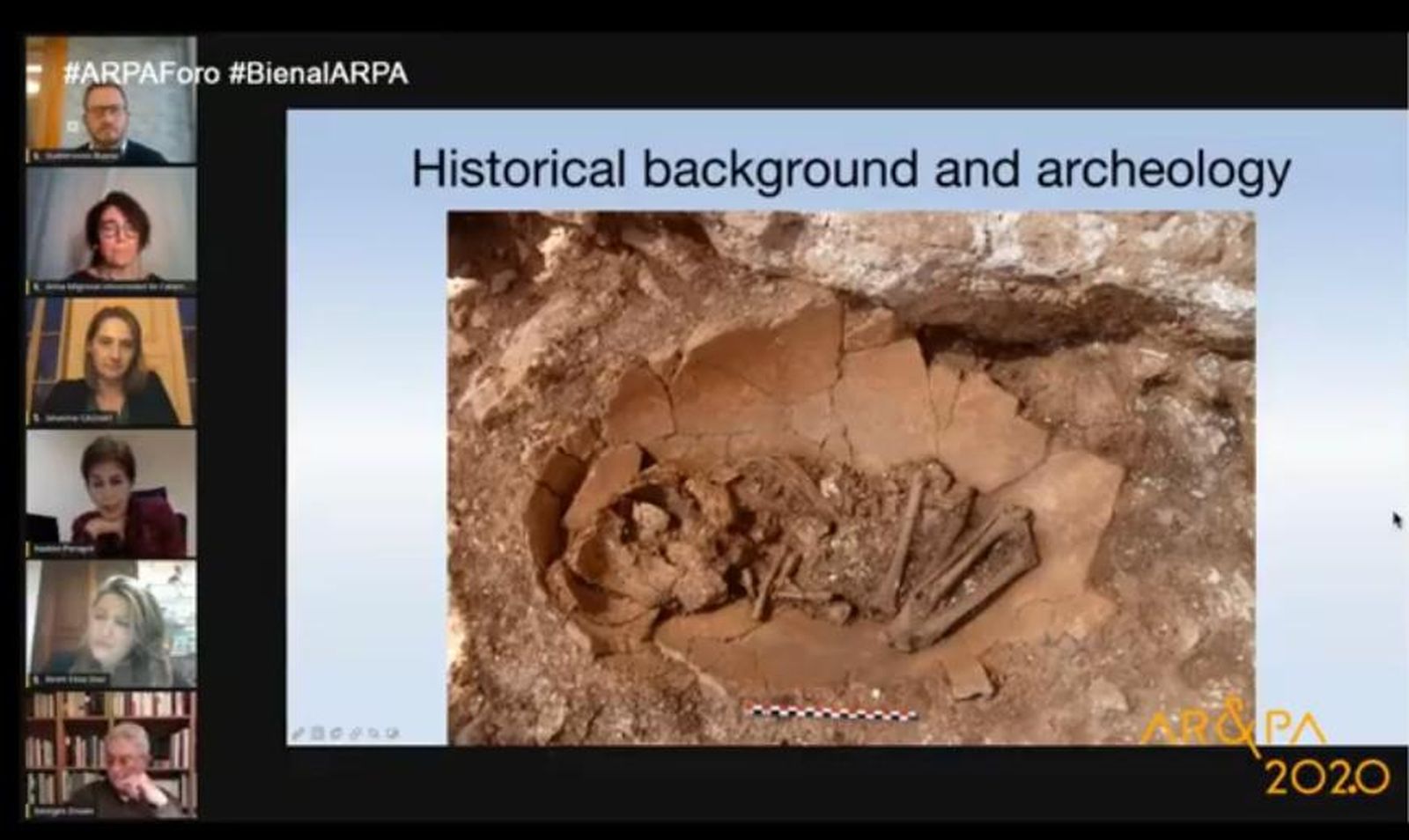Viewport: 1409px width, 840px height.
Task: Click the name label under the bearded man
Action: (x=79, y=156)
